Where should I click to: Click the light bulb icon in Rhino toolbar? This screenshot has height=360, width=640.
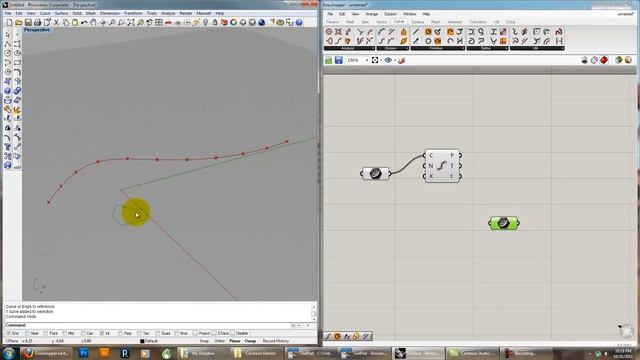pos(206,22)
